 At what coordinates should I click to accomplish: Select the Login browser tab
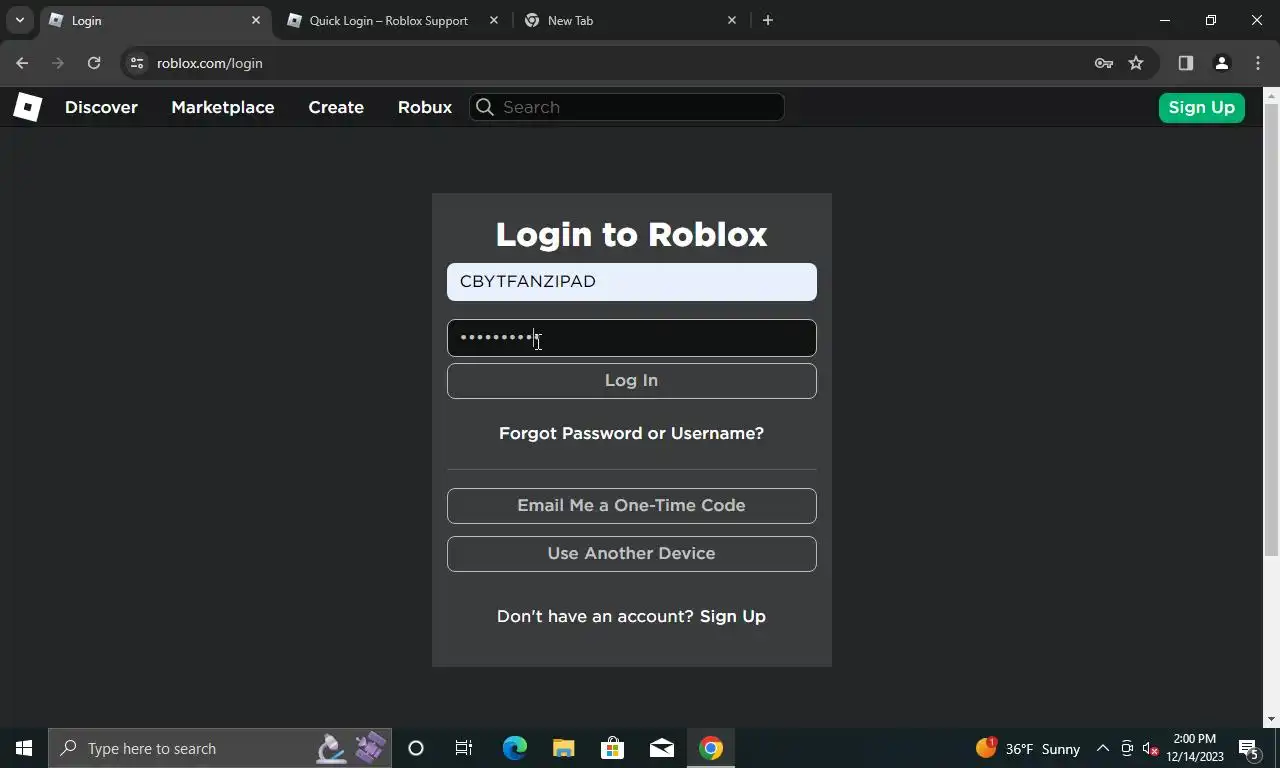[155, 20]
